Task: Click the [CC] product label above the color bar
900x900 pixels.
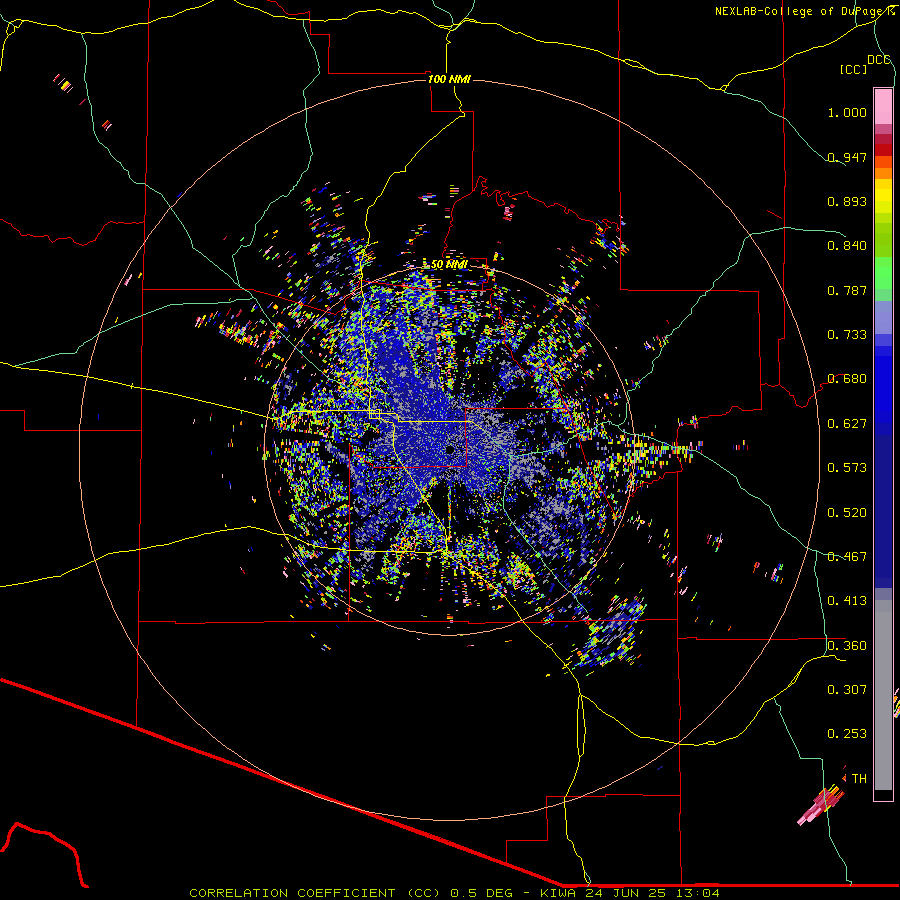Action: [853, 69]
